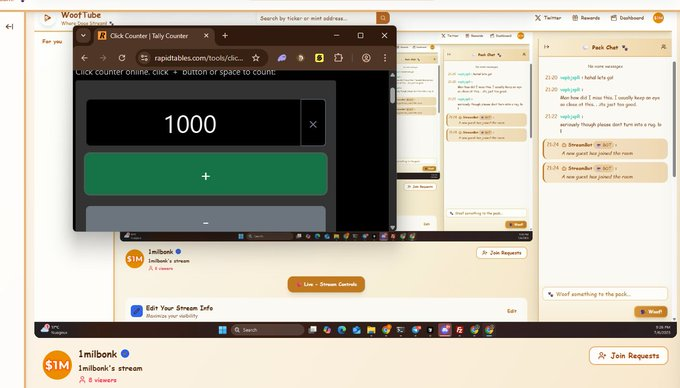This screenshot has height=388, width=680.
Task: Open Rewards in top WoofTube header
Action: click(x=586, y=18)
